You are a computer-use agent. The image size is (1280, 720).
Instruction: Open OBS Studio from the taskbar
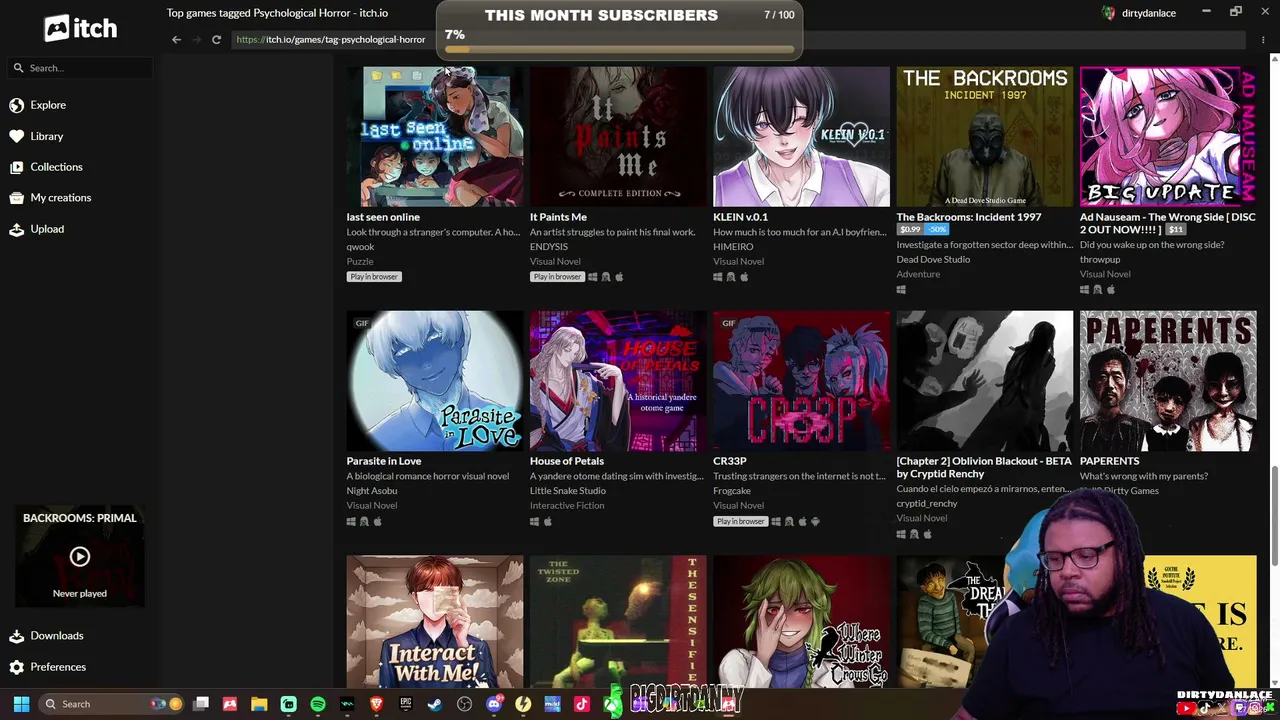[x=464, y=704]
